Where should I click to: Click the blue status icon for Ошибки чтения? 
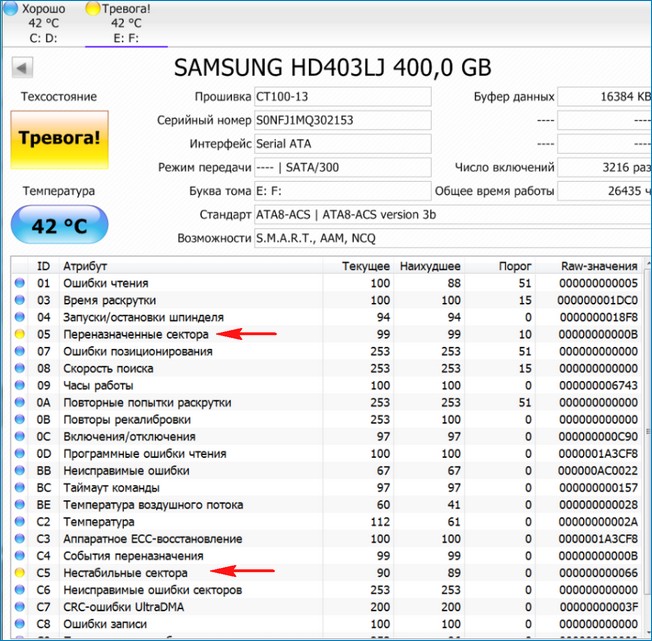[x=19, y=283]
